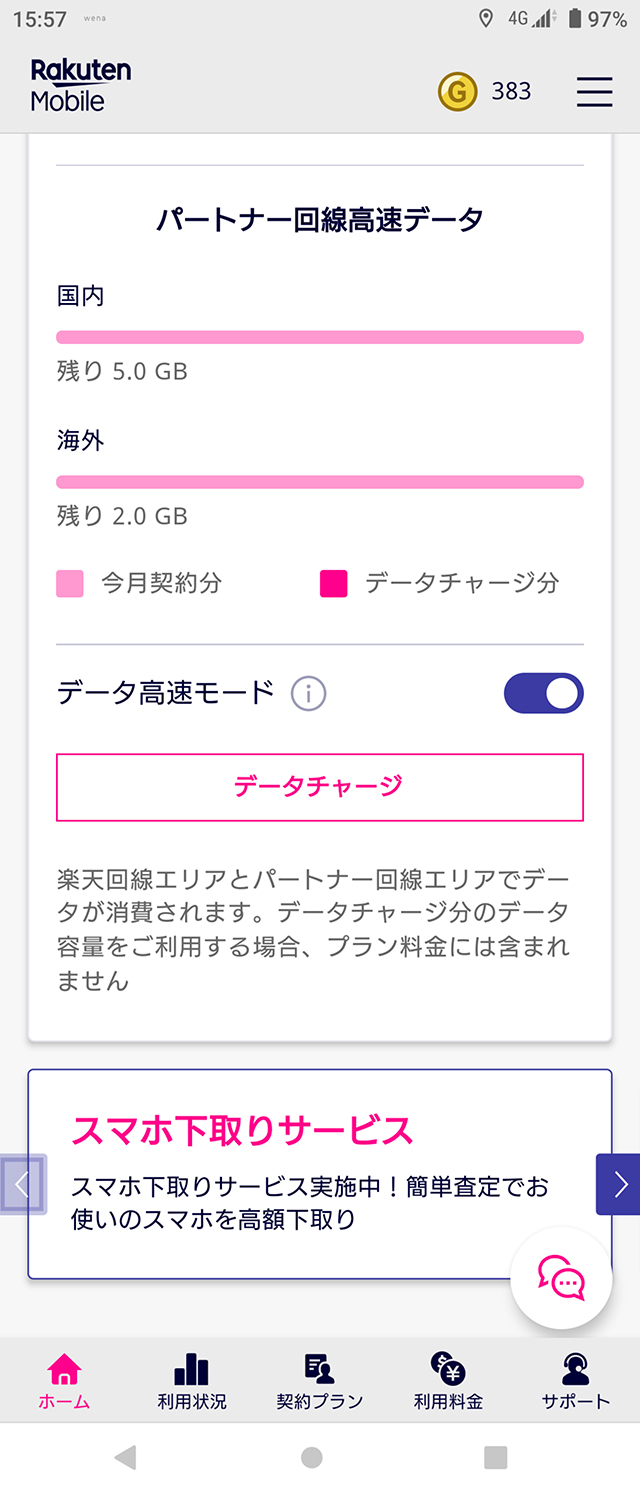
Task: Show info about データ高速モード
Action: tap(308, 693)
